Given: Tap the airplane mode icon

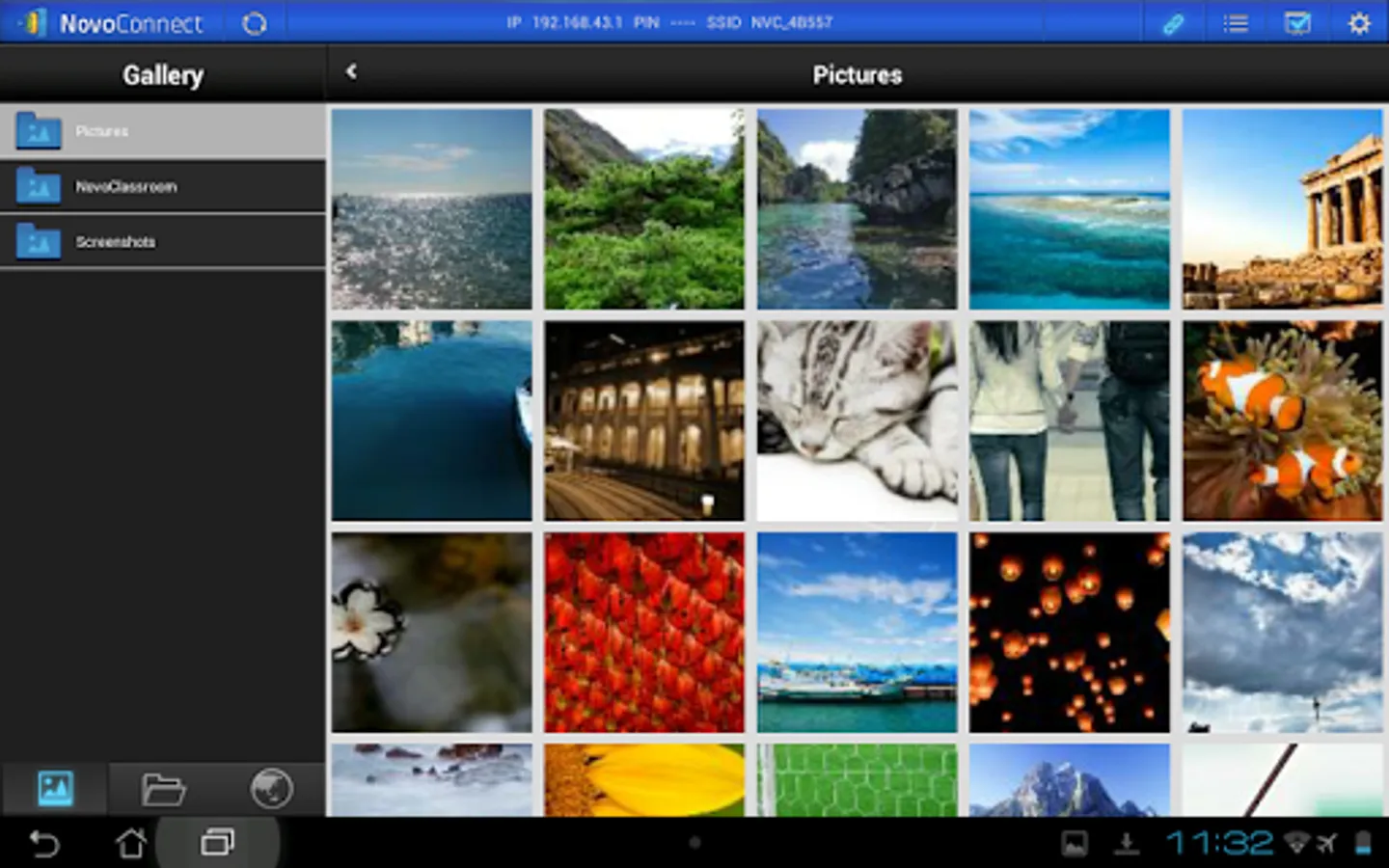Looking at the screenshot, I should pyautogui.click(x=1327, y=844).
